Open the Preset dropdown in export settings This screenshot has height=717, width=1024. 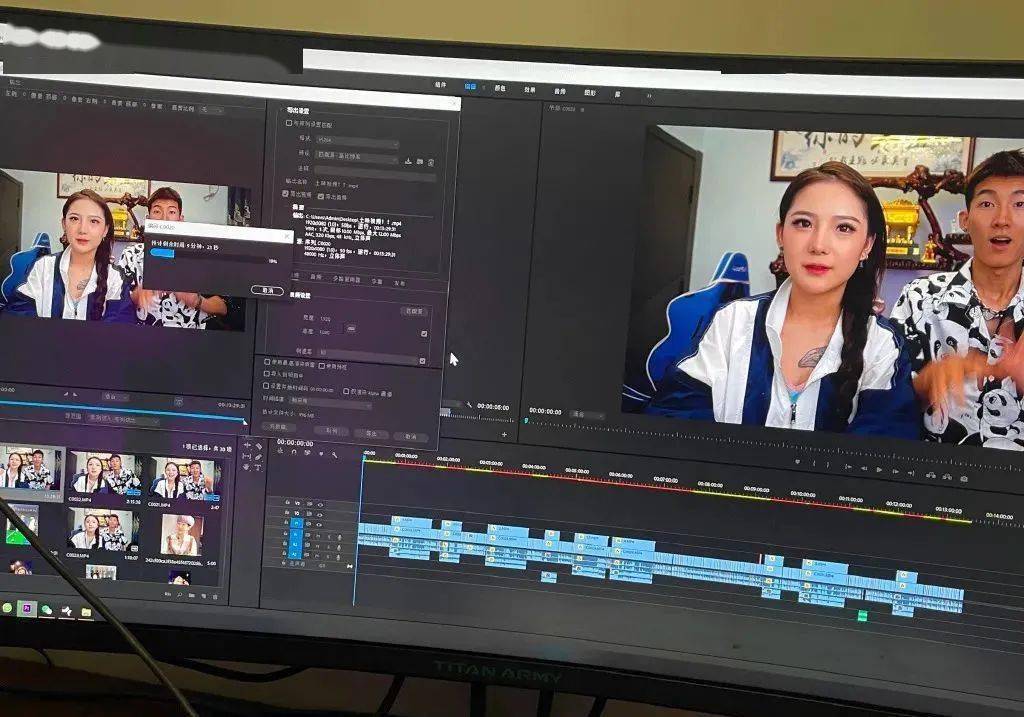(357, 157)
